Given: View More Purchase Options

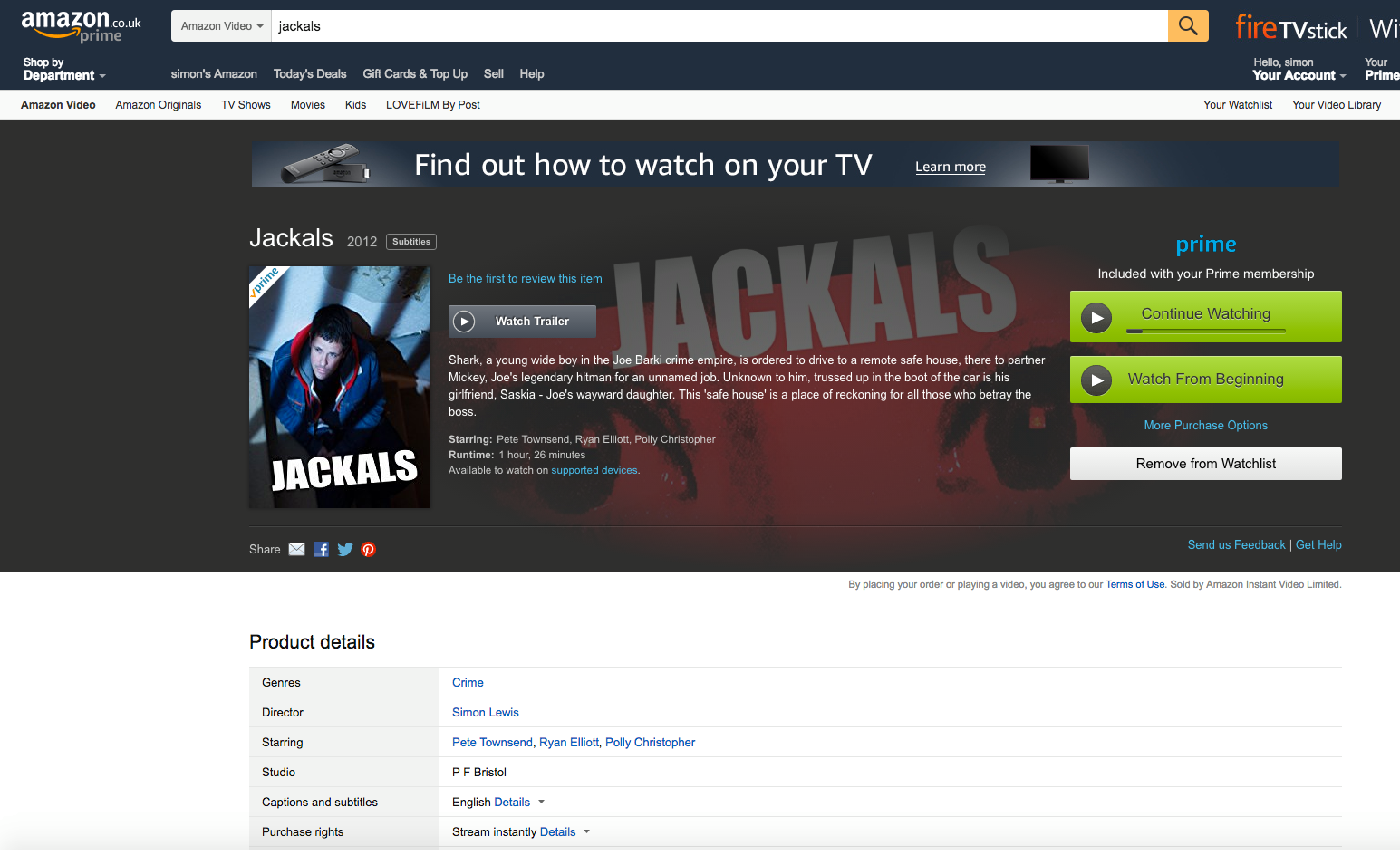Looking at the screenshot, I should click(1205, 426).
